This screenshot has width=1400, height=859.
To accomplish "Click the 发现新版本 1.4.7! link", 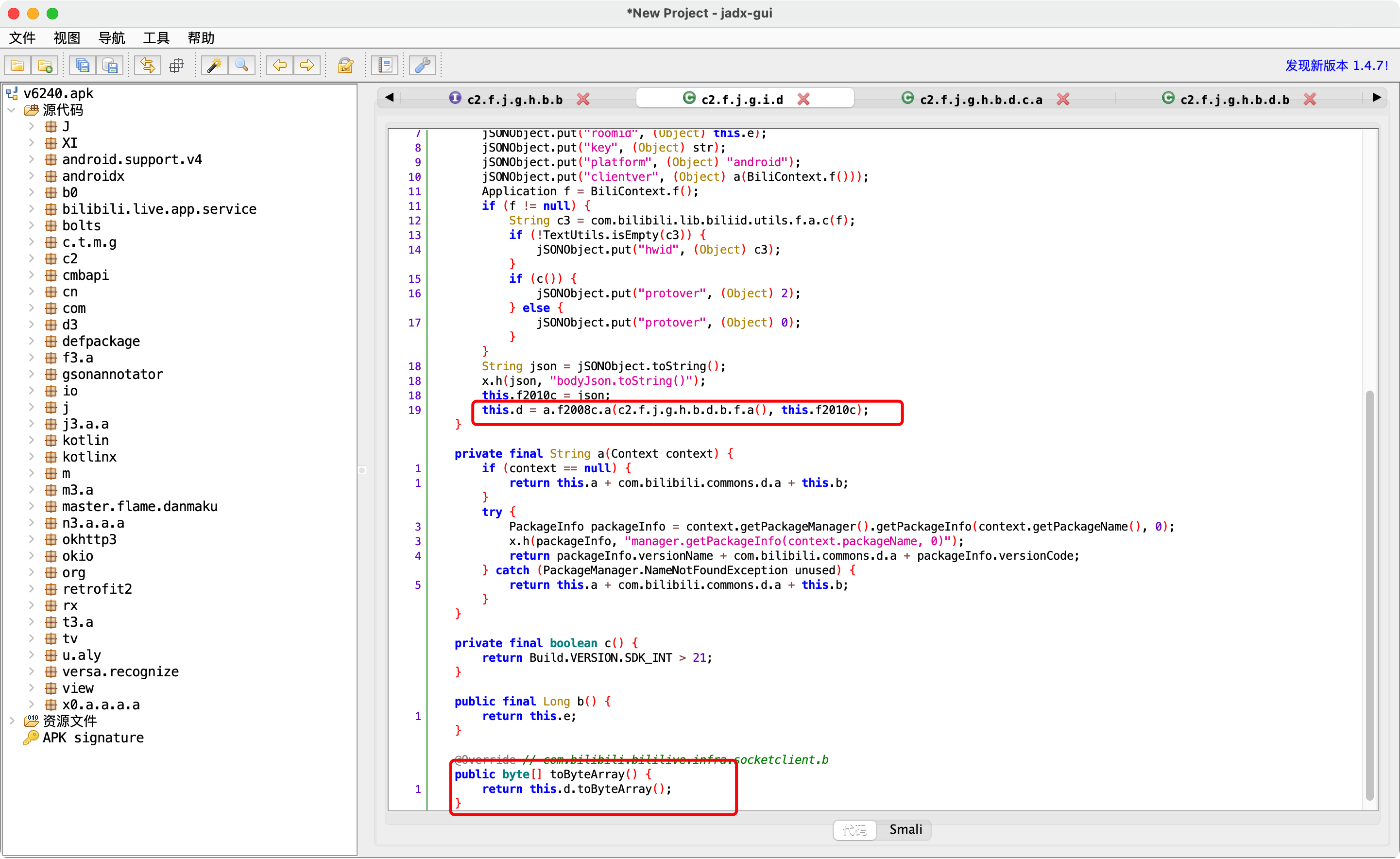I will click(1336, 65).
